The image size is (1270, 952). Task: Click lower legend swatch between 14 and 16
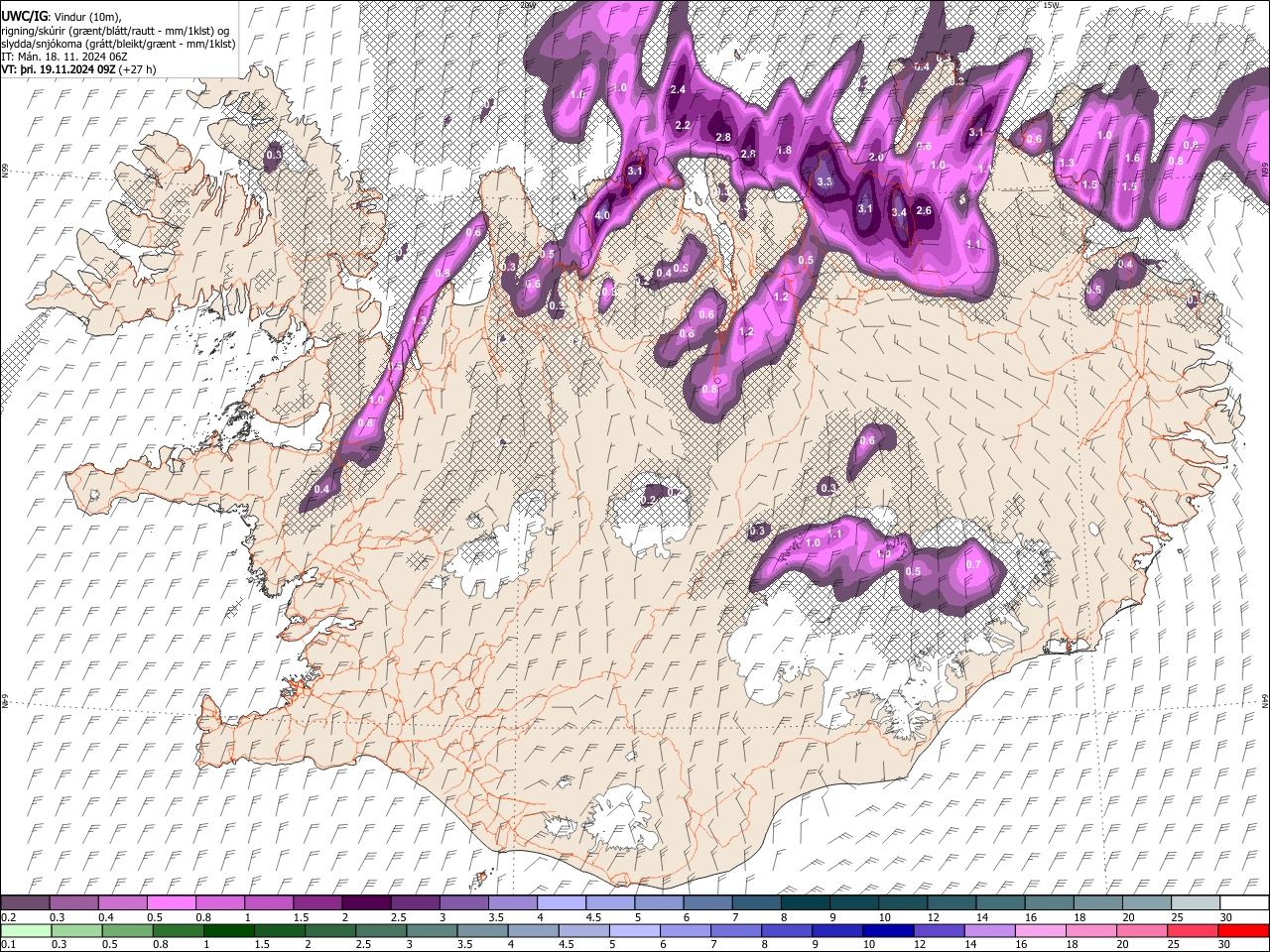click(990, 931)
